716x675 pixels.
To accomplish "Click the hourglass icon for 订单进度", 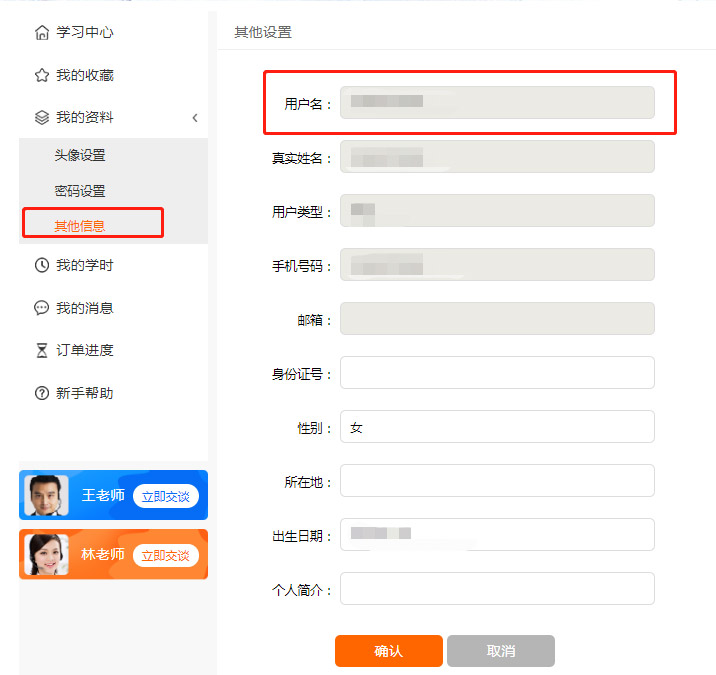I will (x=41, y=350).
